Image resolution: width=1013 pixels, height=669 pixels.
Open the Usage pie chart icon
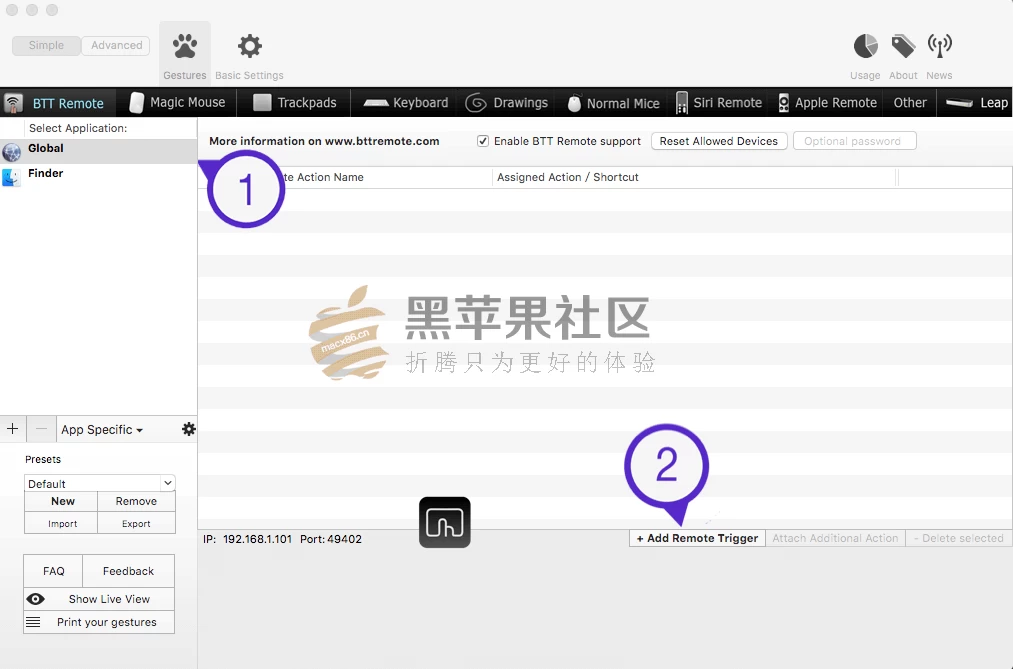(865, 46)
